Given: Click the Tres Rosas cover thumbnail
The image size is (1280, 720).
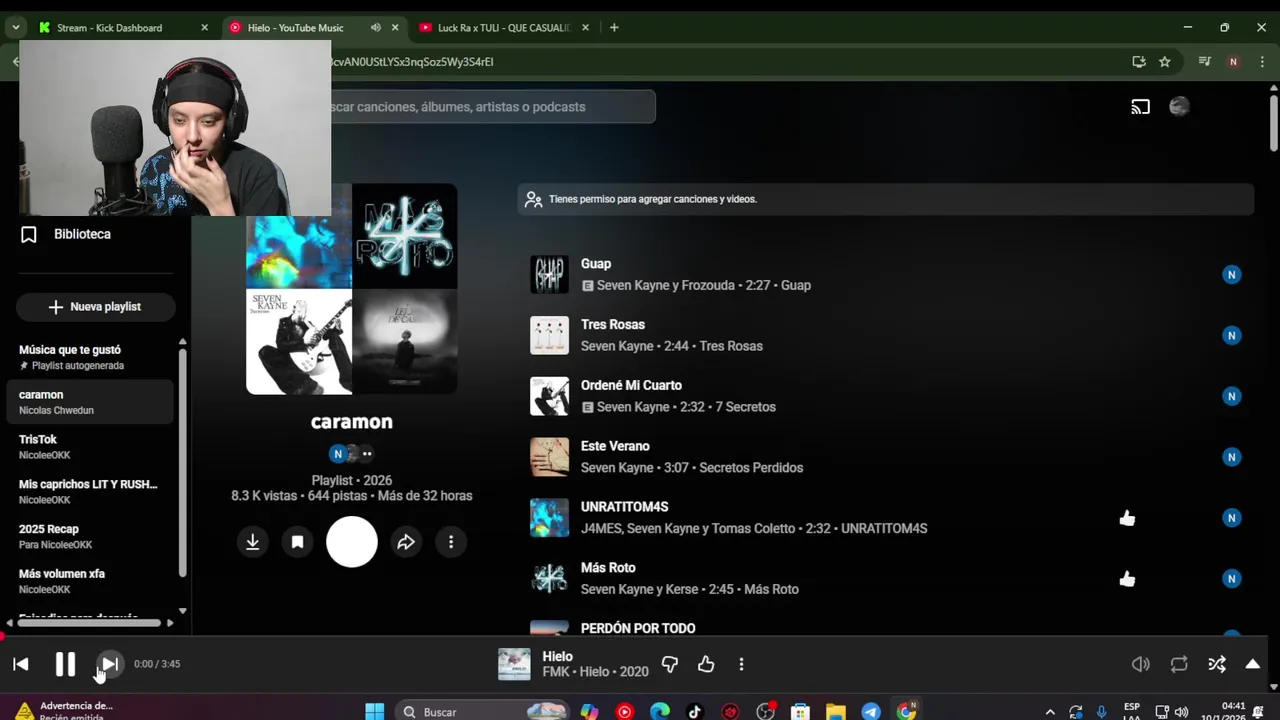Looking at the screenshot, I should pos(549,336).
